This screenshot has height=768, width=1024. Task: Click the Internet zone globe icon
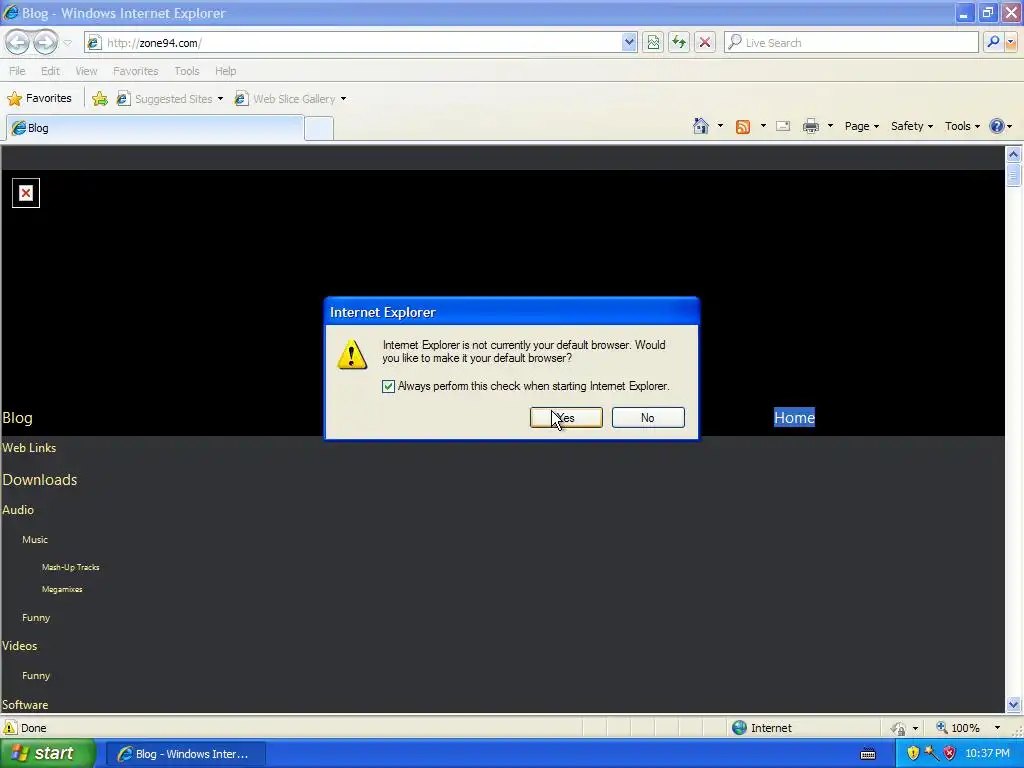pyautogui.click(x=739, y=728)
